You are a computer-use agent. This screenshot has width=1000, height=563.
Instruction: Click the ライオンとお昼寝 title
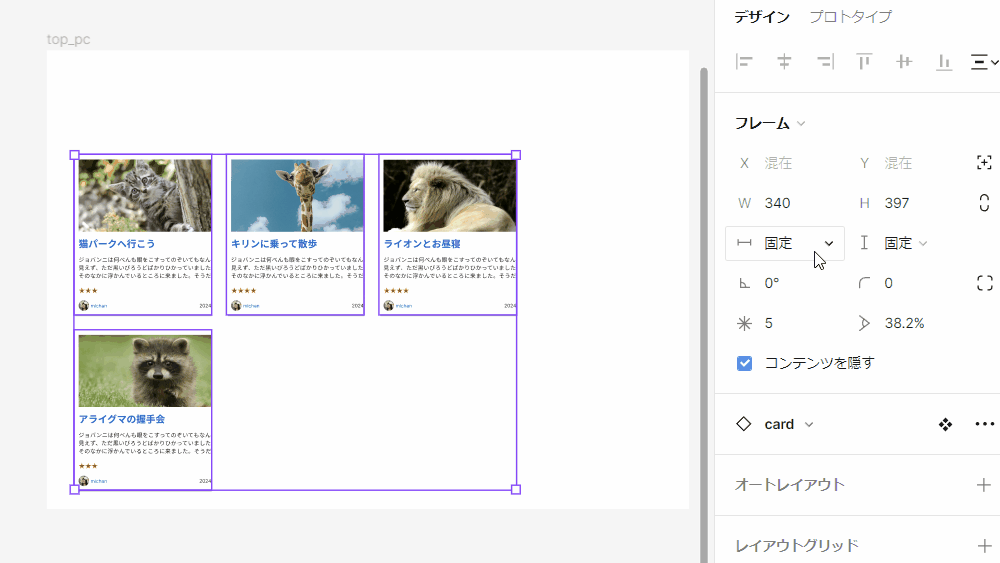click(422, 244)
